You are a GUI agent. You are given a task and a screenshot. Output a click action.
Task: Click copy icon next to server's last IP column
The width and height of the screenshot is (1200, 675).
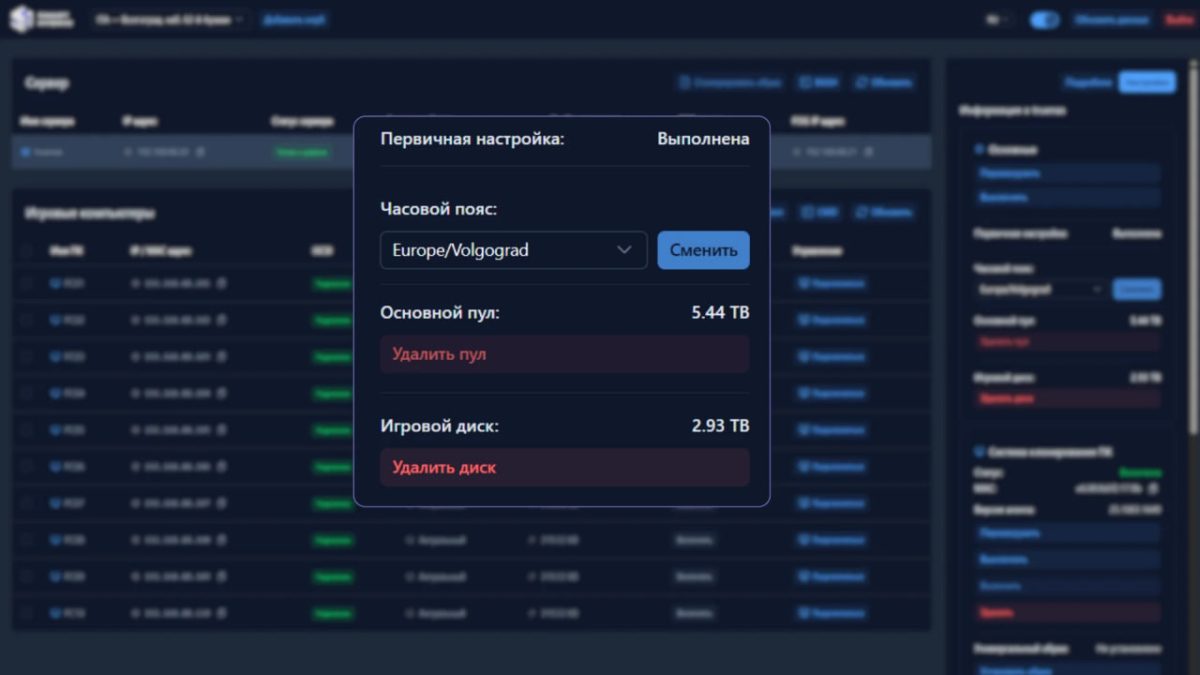coord(868,152)
